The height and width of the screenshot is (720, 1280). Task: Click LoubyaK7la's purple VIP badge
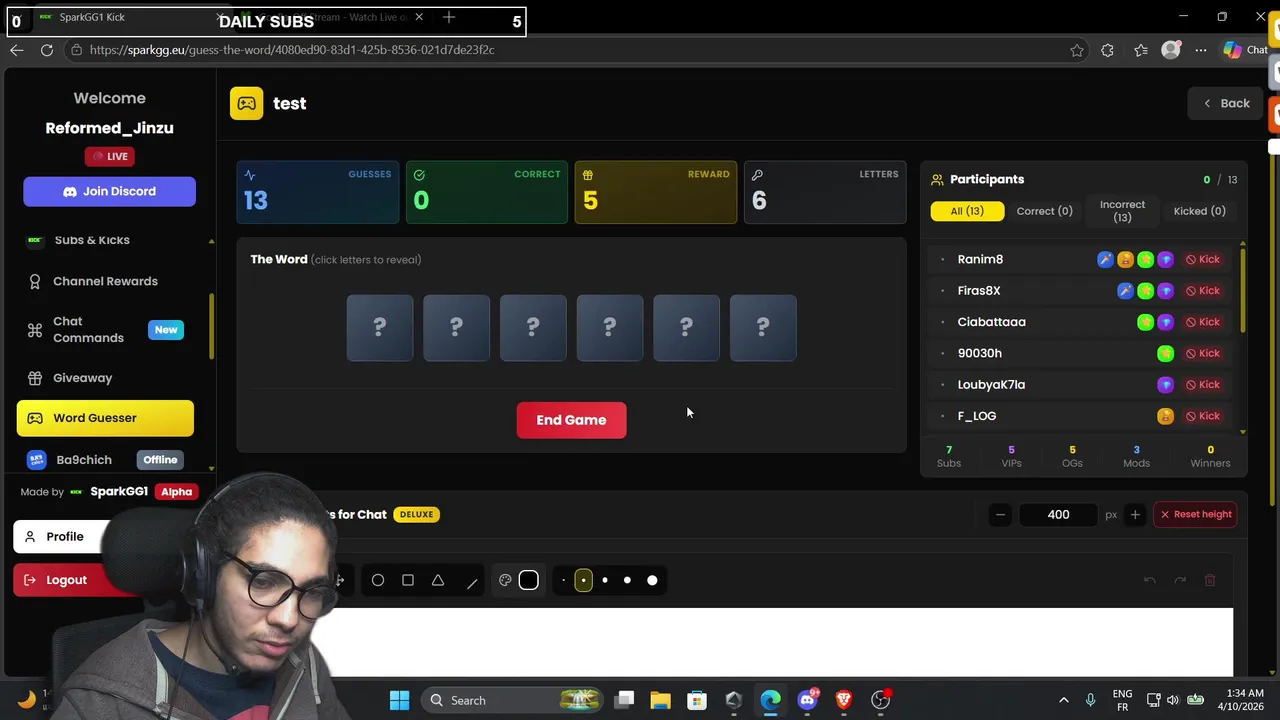(1165, 385)
